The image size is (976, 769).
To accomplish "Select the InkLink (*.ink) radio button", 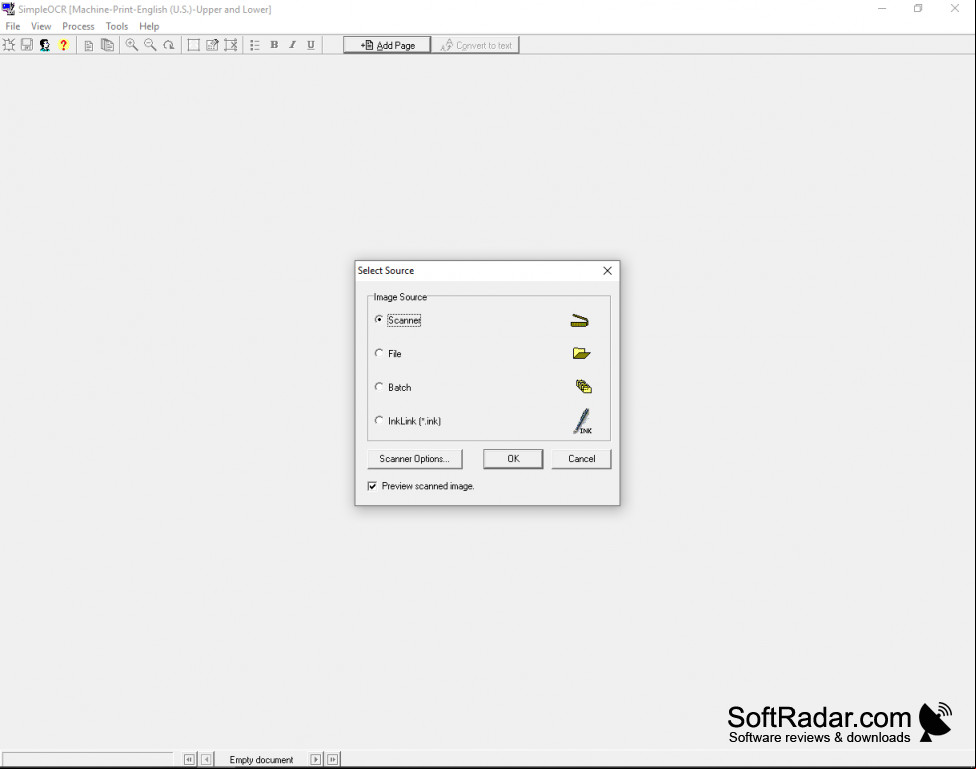I will 379,420.
